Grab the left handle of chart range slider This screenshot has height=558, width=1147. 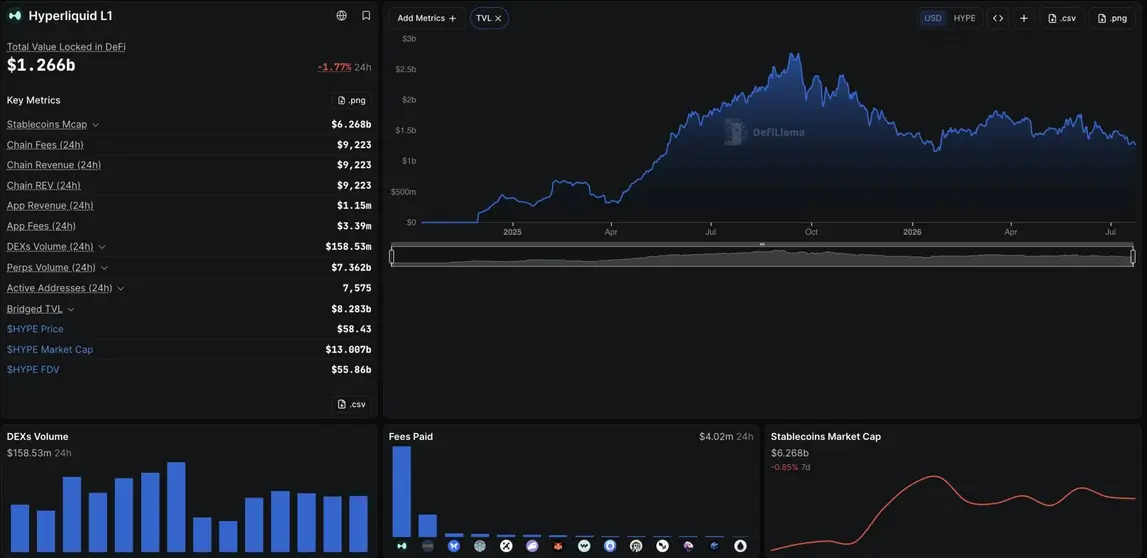pos(392,256)
